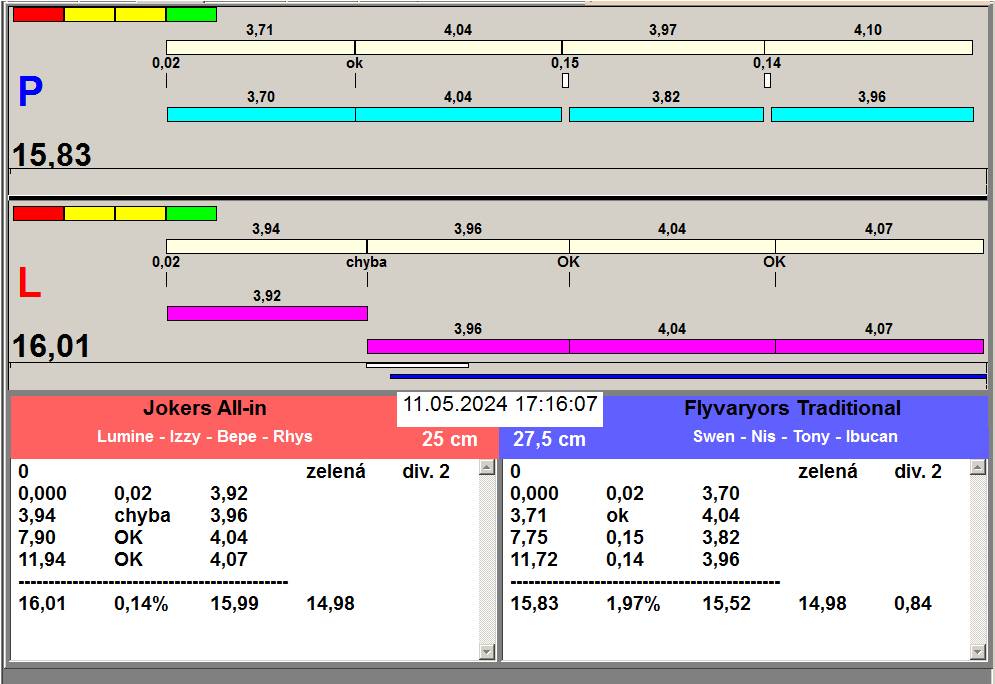This screenshot has height=684, width=995.
Task: Click 0,14% in the Jokers results list
Action: [x=141, y=603]
